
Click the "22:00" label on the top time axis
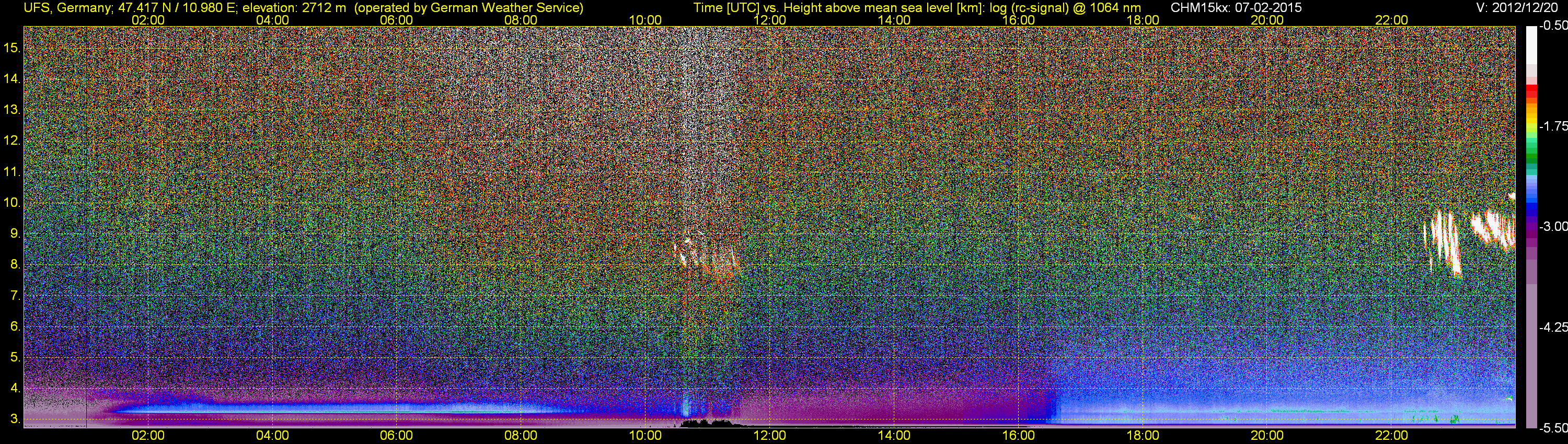click(x=1391, y=20)
